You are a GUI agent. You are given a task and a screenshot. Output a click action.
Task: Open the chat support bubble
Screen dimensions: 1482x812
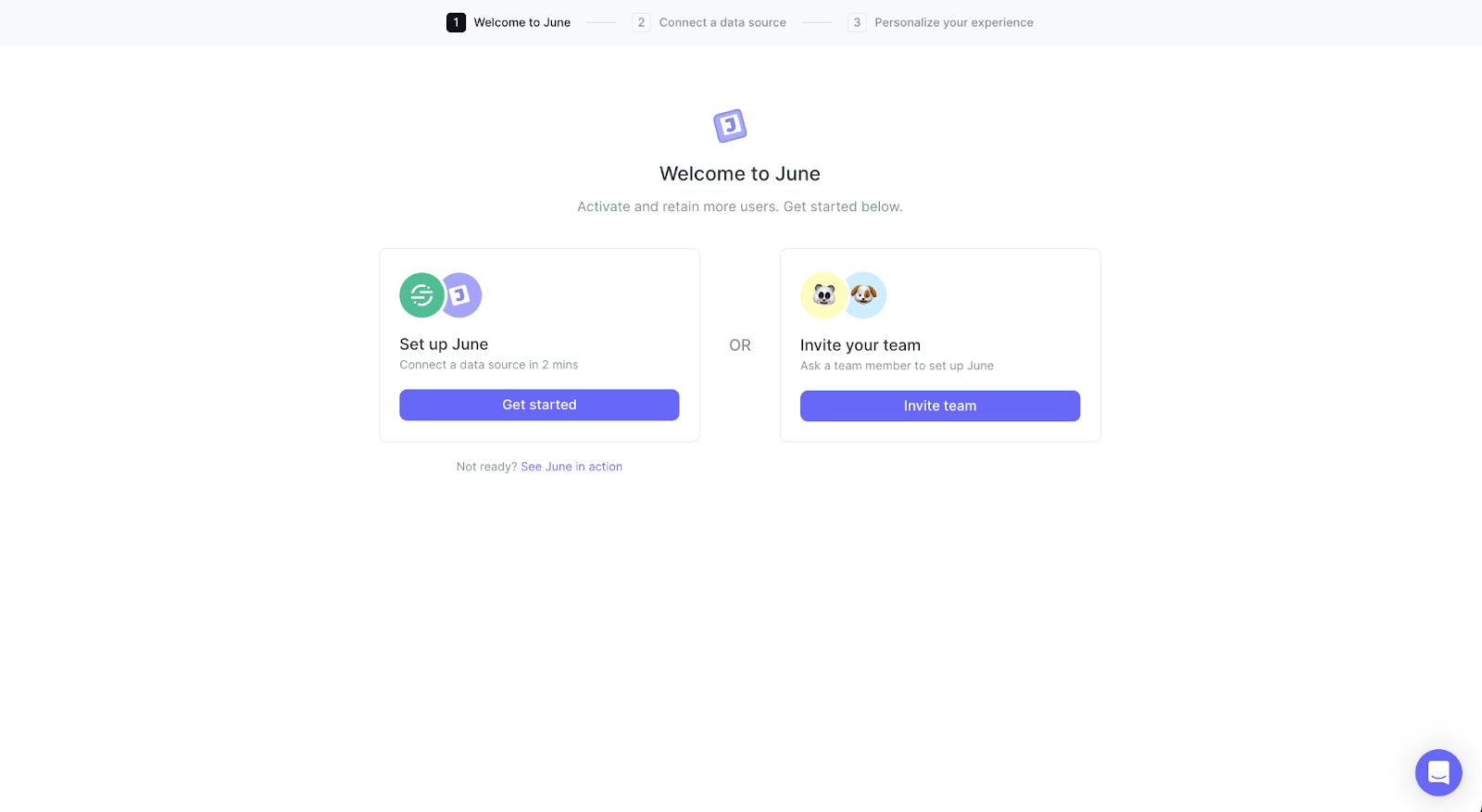1438,772
